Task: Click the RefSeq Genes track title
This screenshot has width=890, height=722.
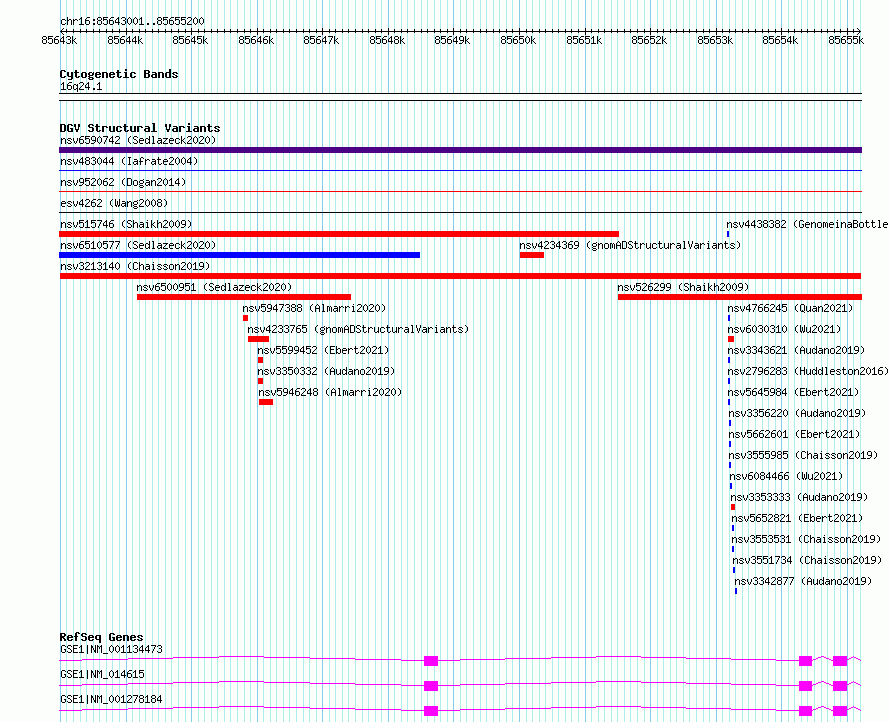Action: pos(101,637)
